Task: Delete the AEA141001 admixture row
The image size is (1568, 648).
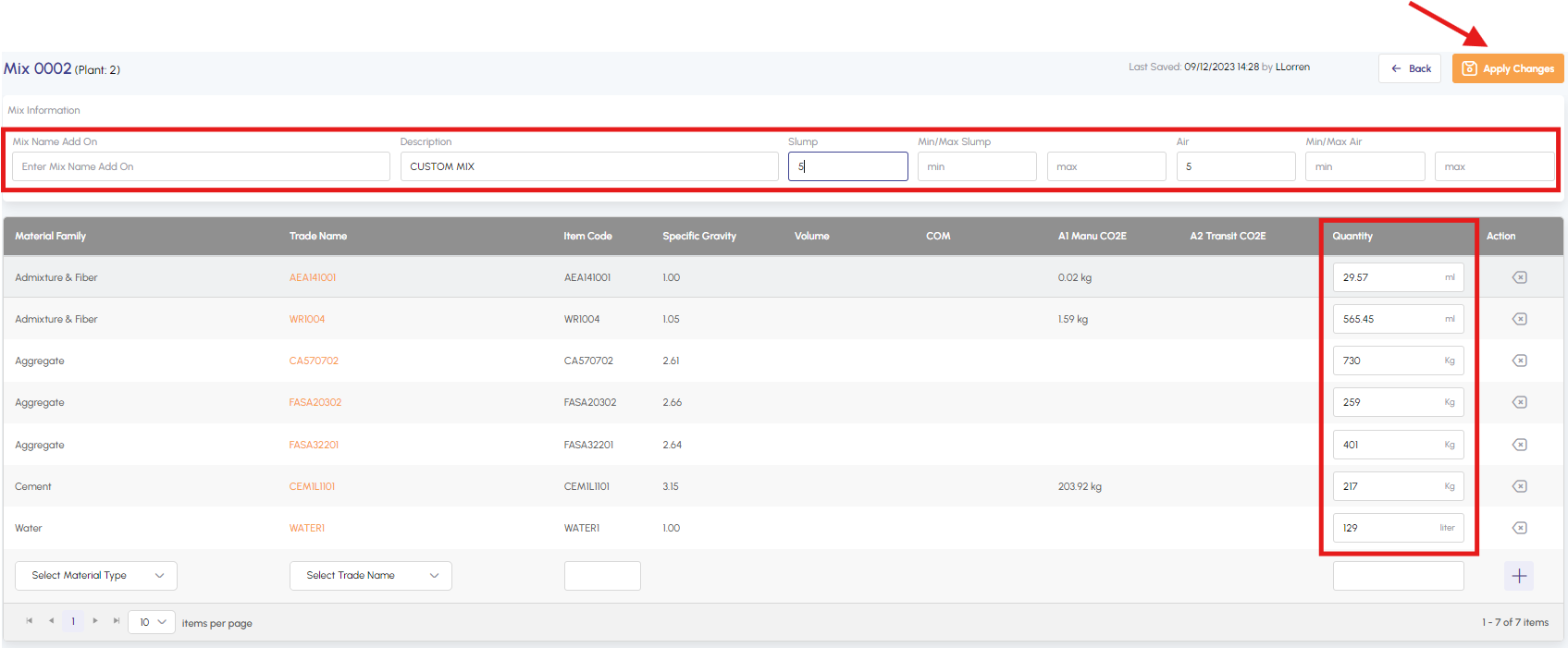Action: tap(1519, 277)
